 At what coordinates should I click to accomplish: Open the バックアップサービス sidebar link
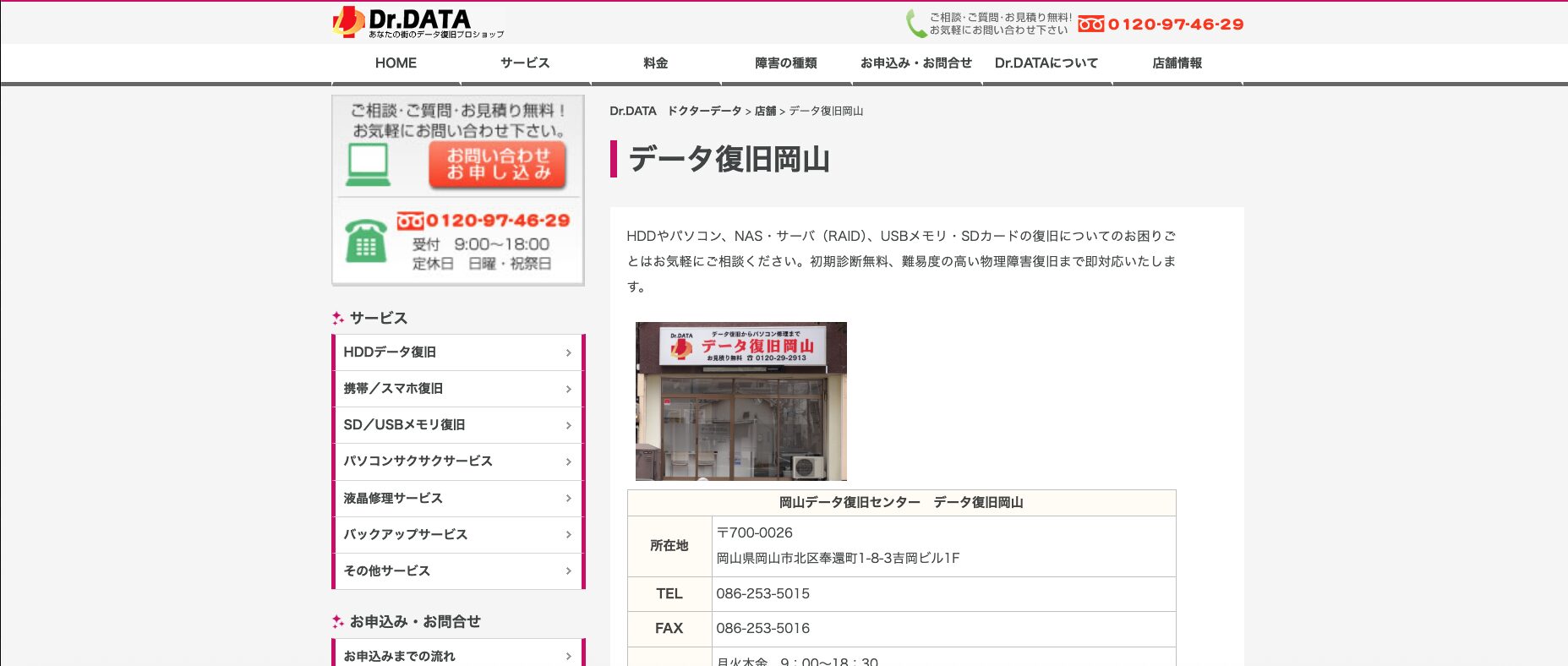point(458,535)
